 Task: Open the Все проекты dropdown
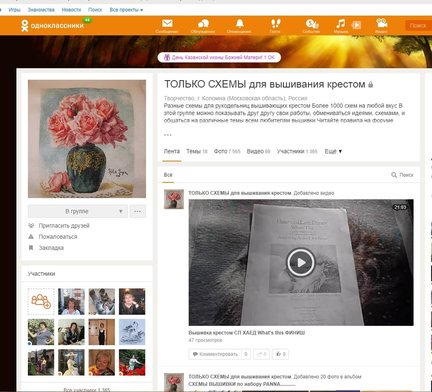click(x=126, y=10)
